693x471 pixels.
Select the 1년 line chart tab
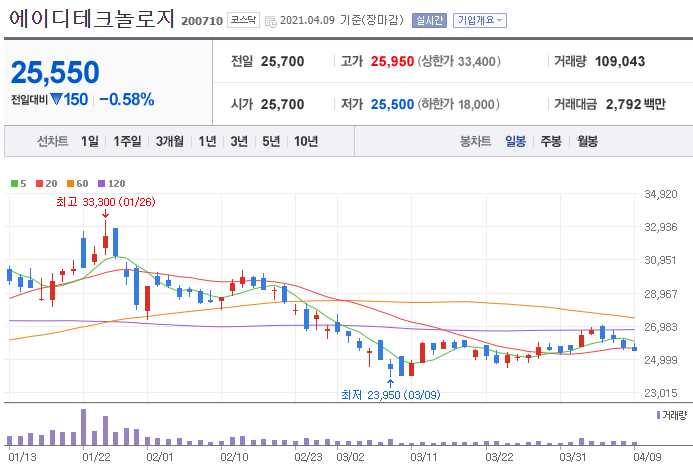click(207, 141)
